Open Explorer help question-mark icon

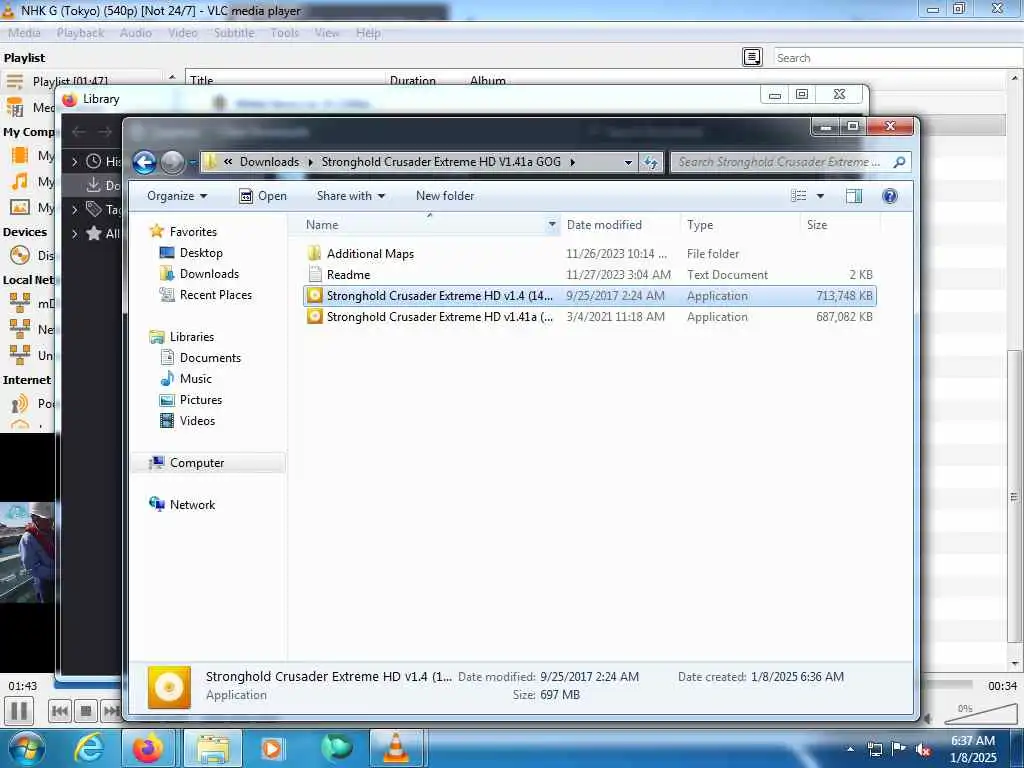point(889,196)
